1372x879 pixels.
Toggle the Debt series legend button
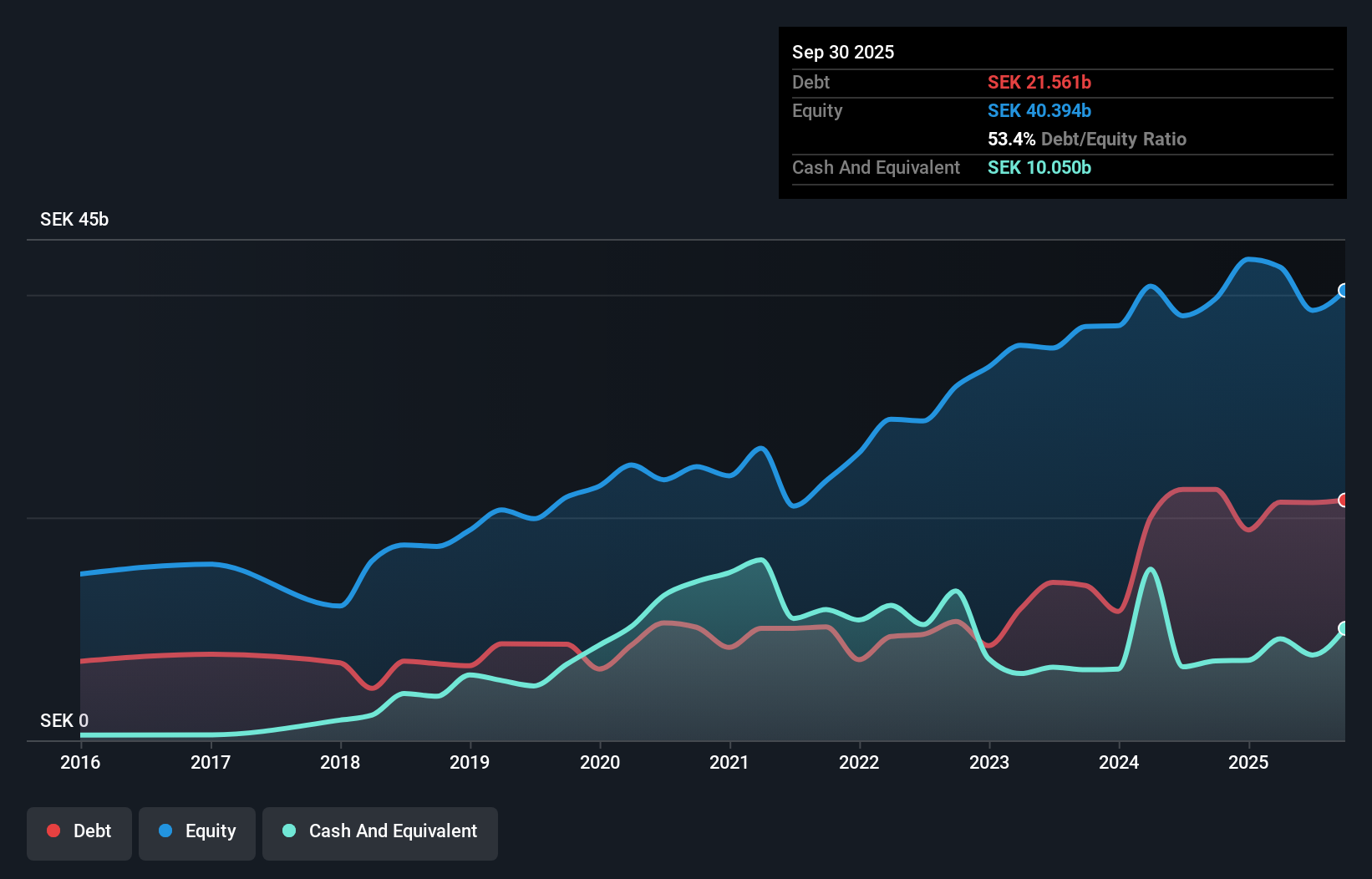click(x=79, y=833)
